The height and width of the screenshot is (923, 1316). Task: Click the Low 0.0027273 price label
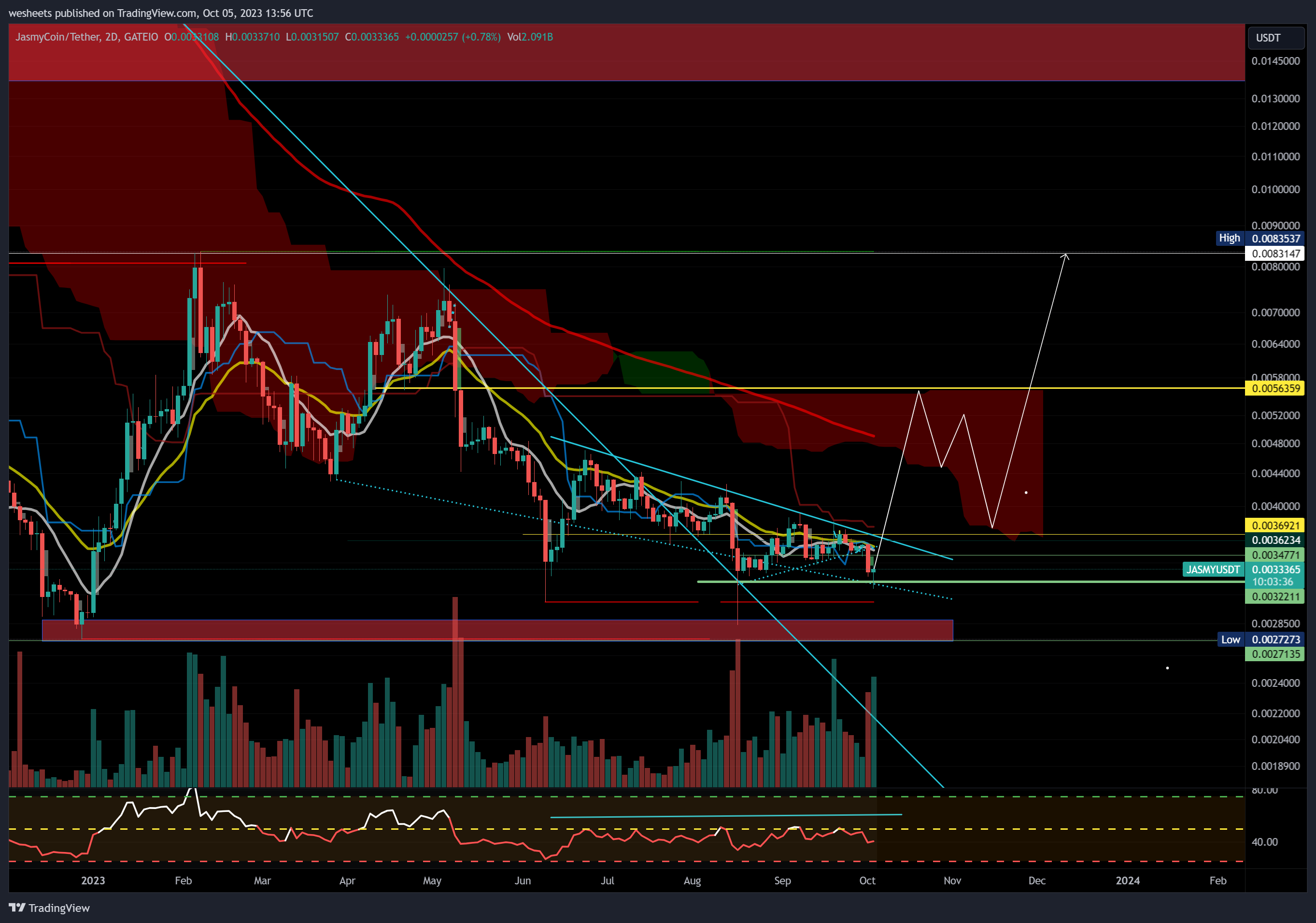[1261, 639]
